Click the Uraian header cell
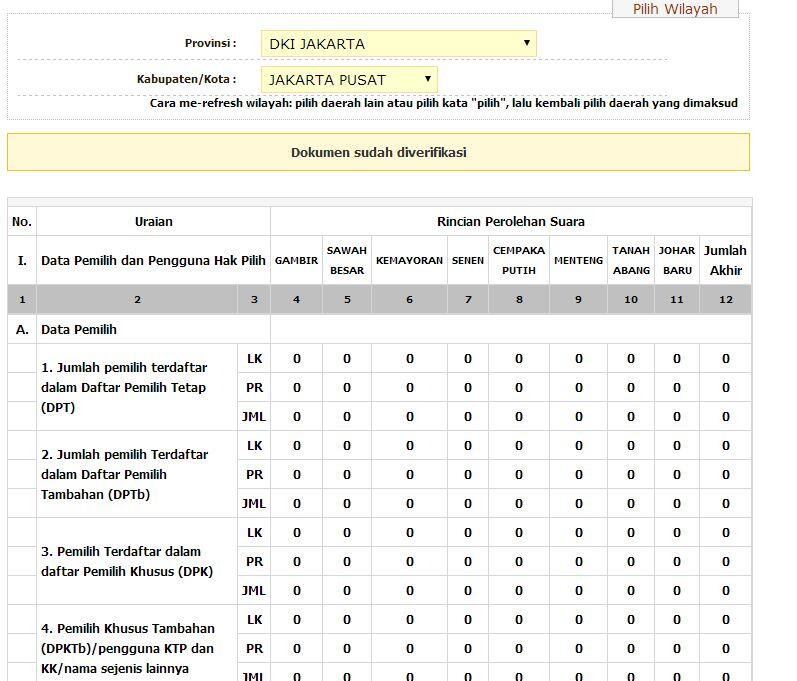 pos(154,222)
